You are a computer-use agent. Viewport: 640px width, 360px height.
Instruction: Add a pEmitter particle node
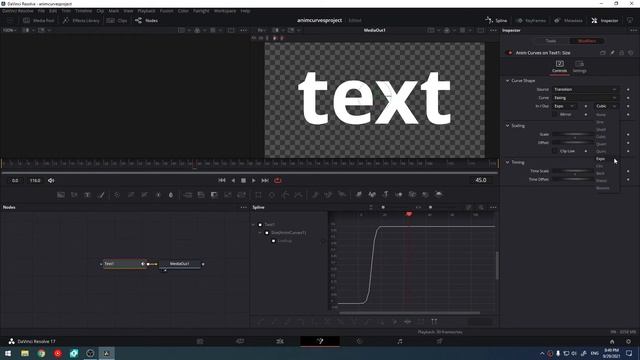(x=315, y=195)
